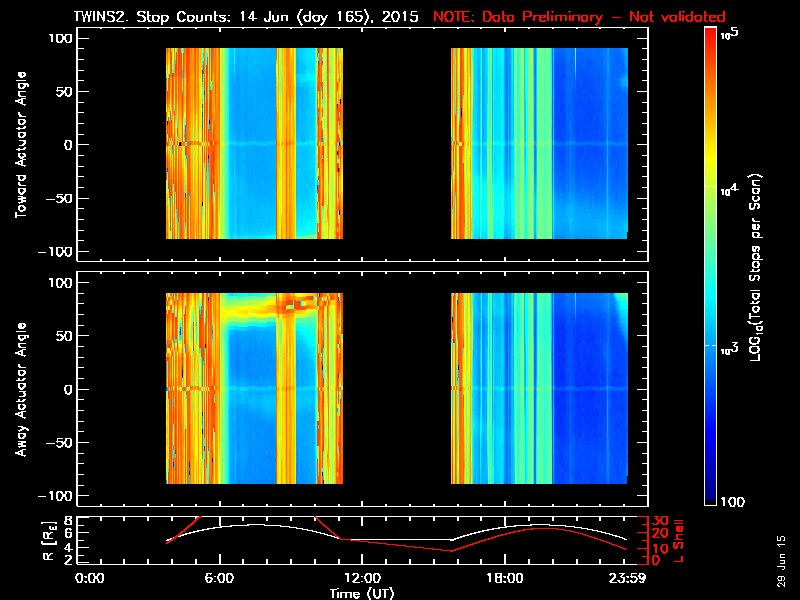Click the 0:00 time axis label

tap(90, 579)
